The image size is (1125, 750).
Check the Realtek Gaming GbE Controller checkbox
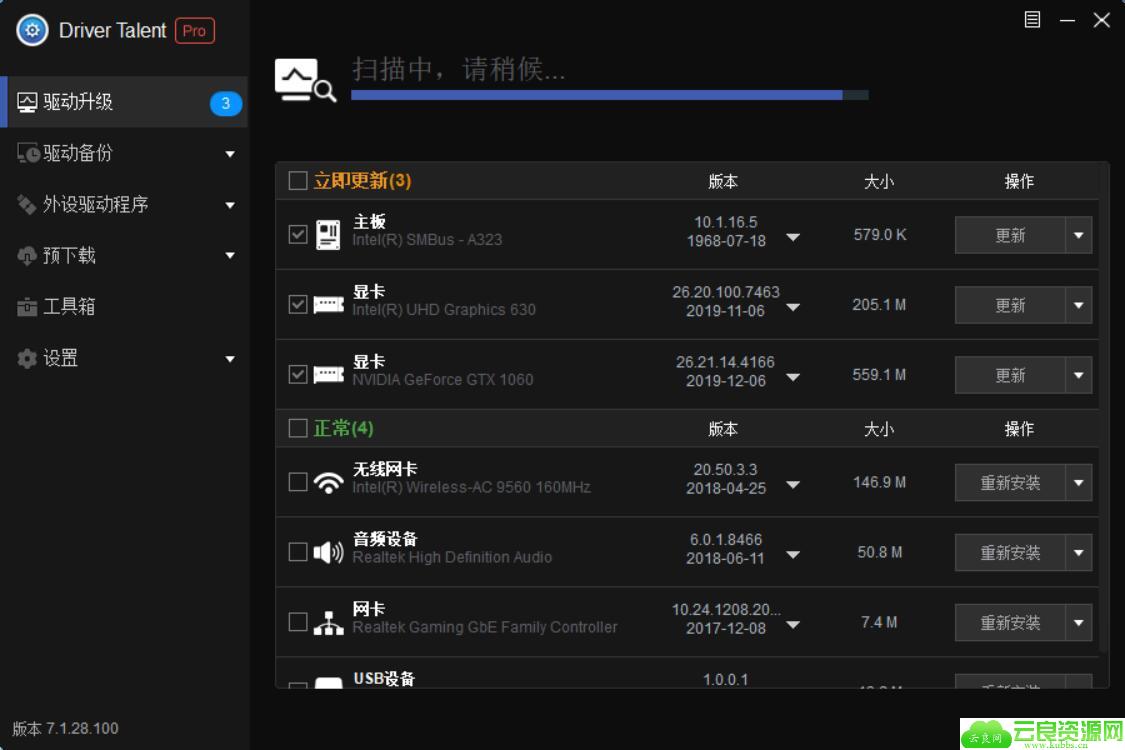point(298,622)
